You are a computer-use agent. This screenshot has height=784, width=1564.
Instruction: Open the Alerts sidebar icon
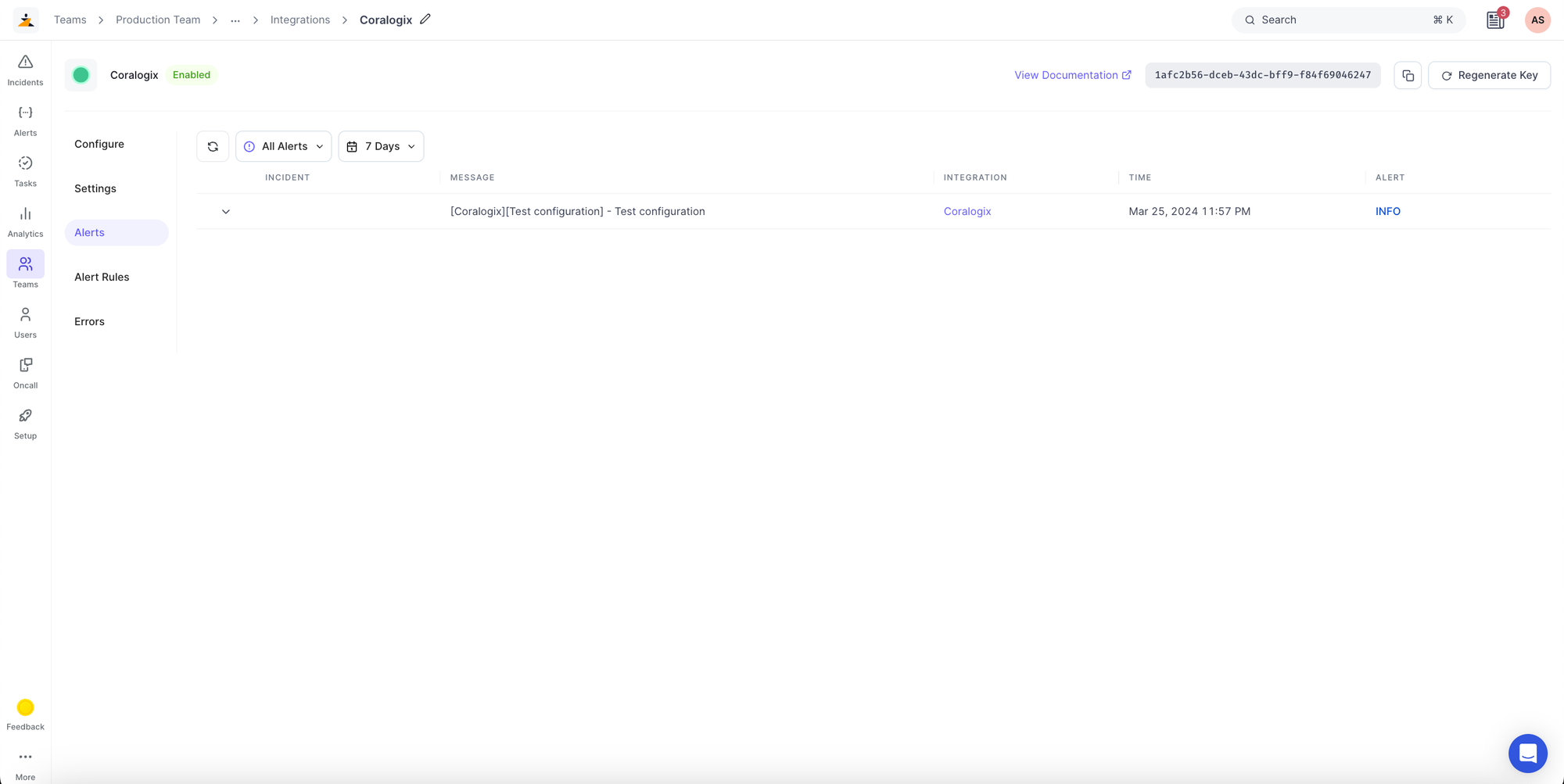[x=25, y=120]
